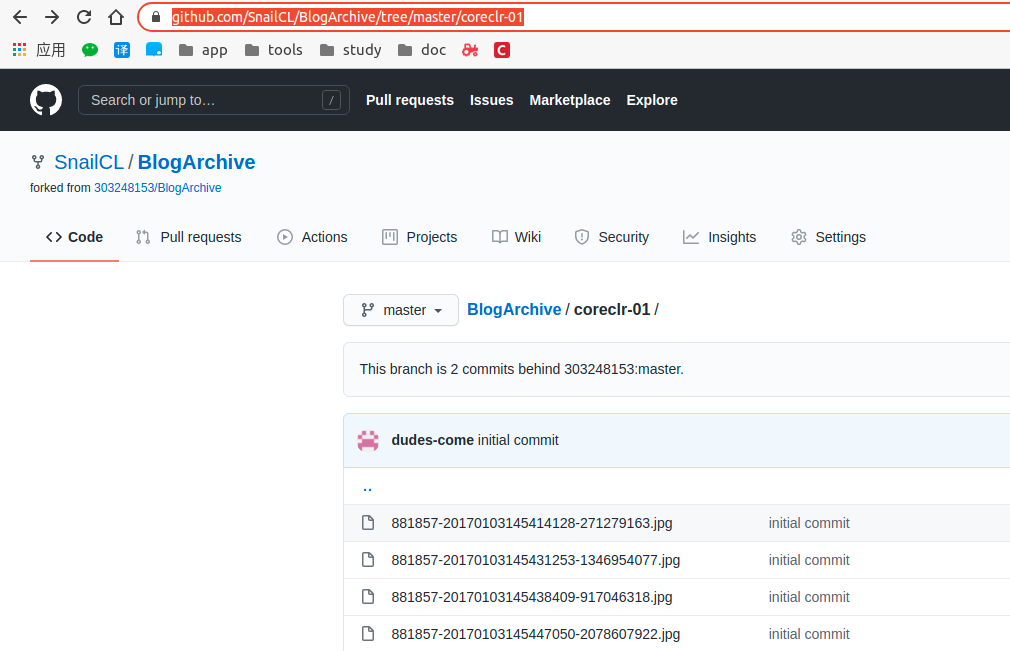
Task: Select the Settings tab
Action: [828, 237]
